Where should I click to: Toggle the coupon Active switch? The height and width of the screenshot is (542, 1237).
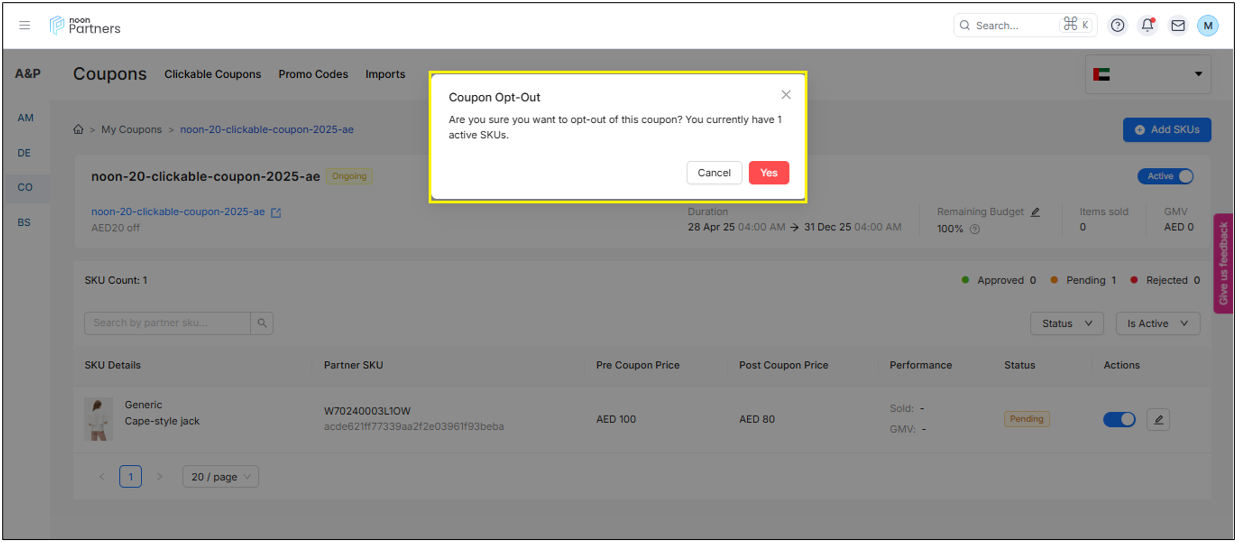point(1165,176)
